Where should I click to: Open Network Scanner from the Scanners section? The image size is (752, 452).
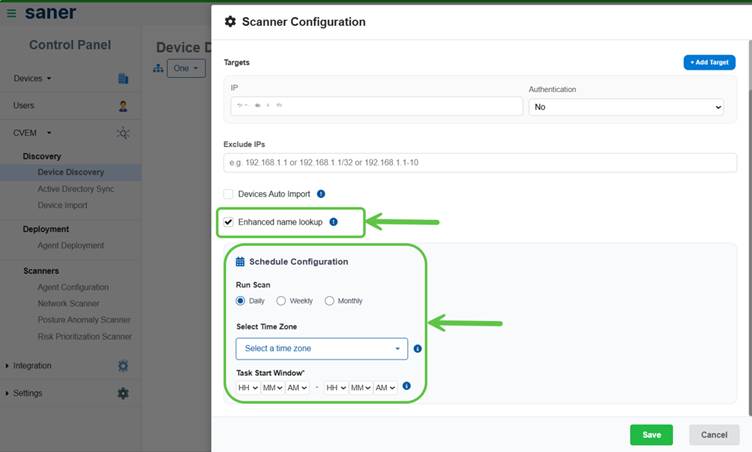tap(68, 303)
